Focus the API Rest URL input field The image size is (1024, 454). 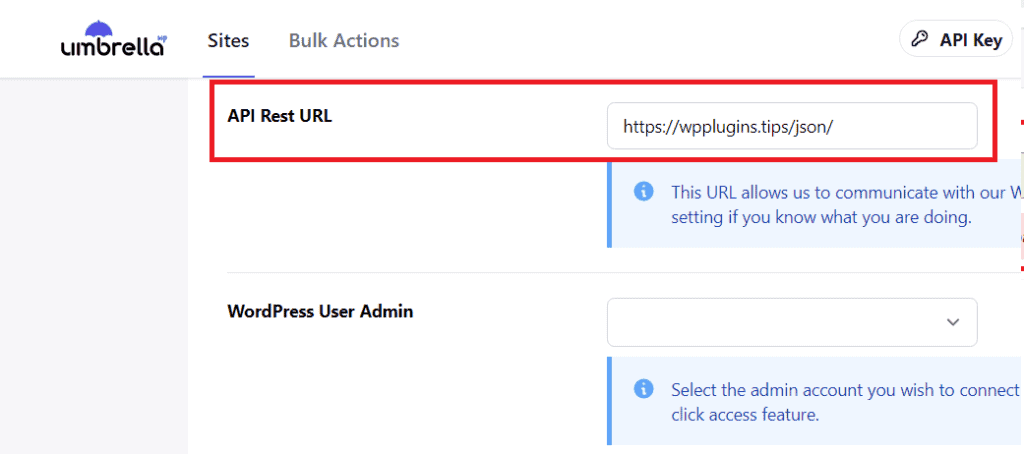(x=792, y=125)
